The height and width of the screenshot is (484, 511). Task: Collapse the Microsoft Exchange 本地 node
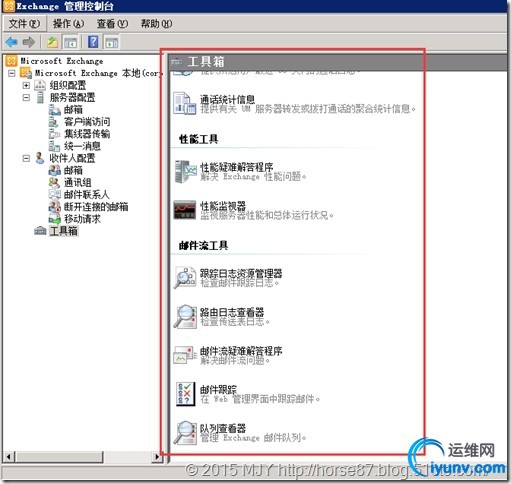point(12,73)
